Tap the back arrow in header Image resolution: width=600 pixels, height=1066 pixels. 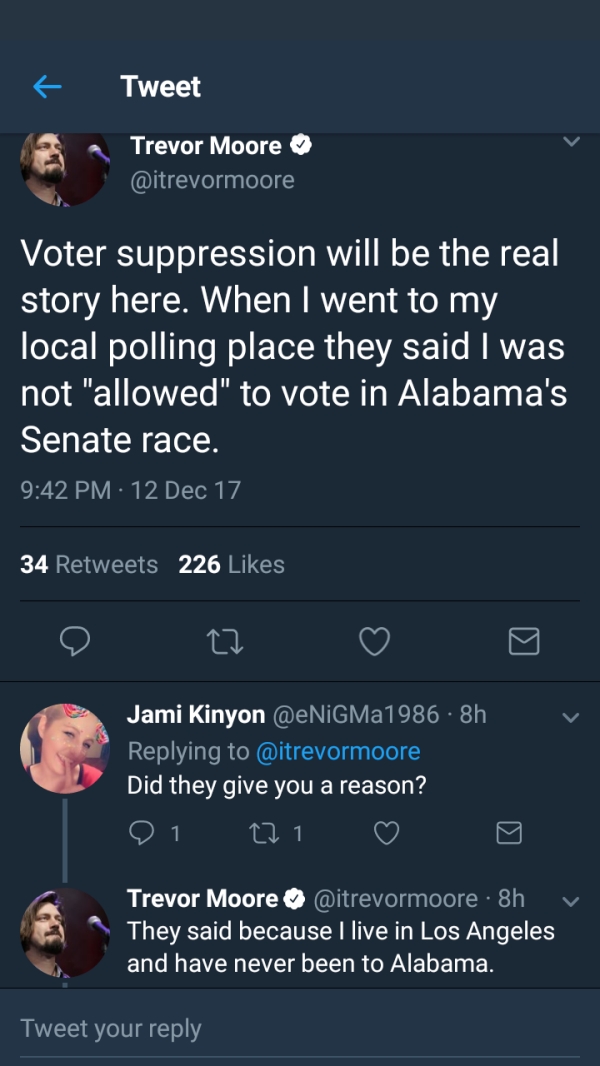tap(47, 87)
